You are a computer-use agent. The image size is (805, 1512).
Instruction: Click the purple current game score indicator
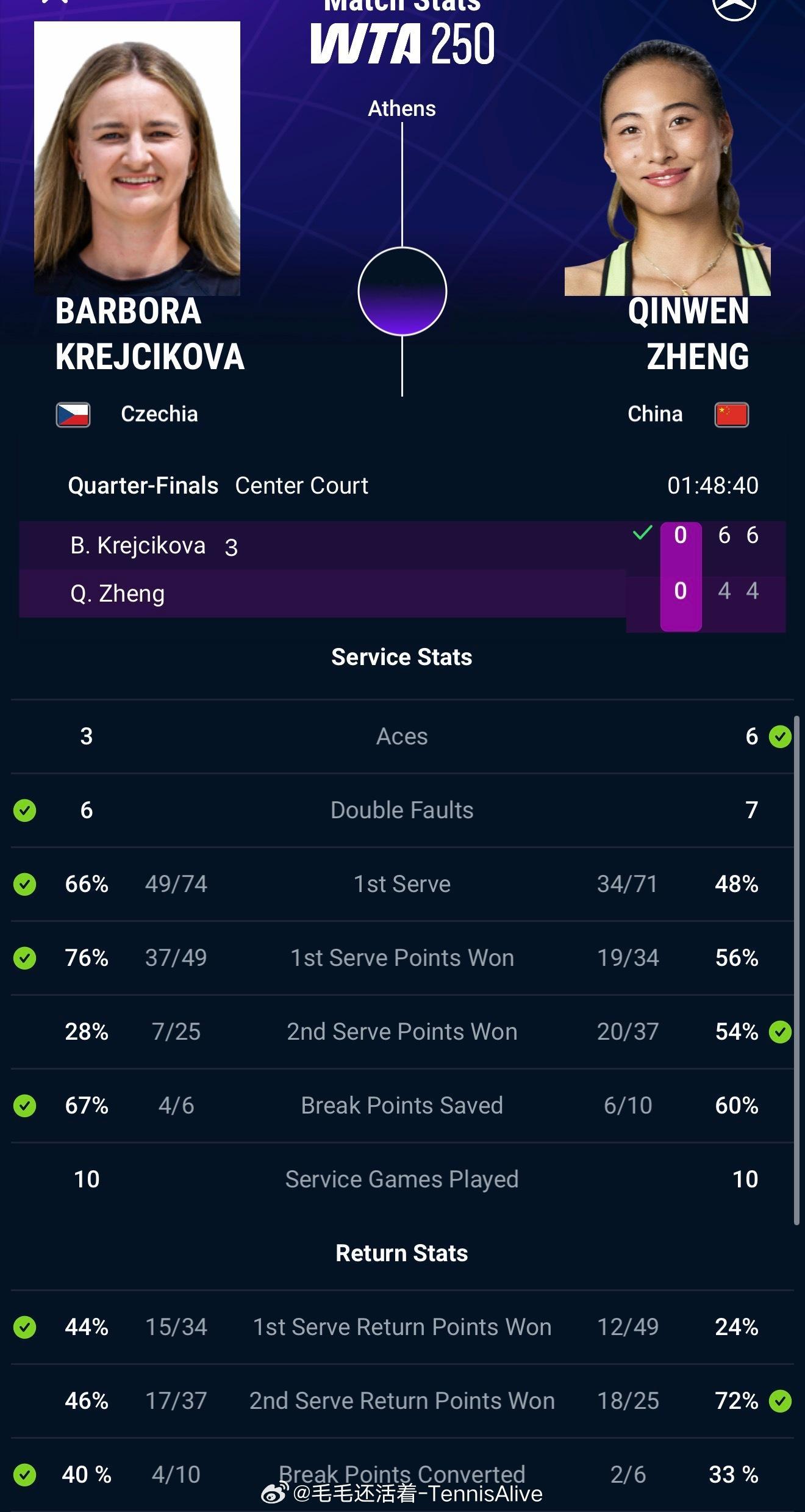point(681,576)
